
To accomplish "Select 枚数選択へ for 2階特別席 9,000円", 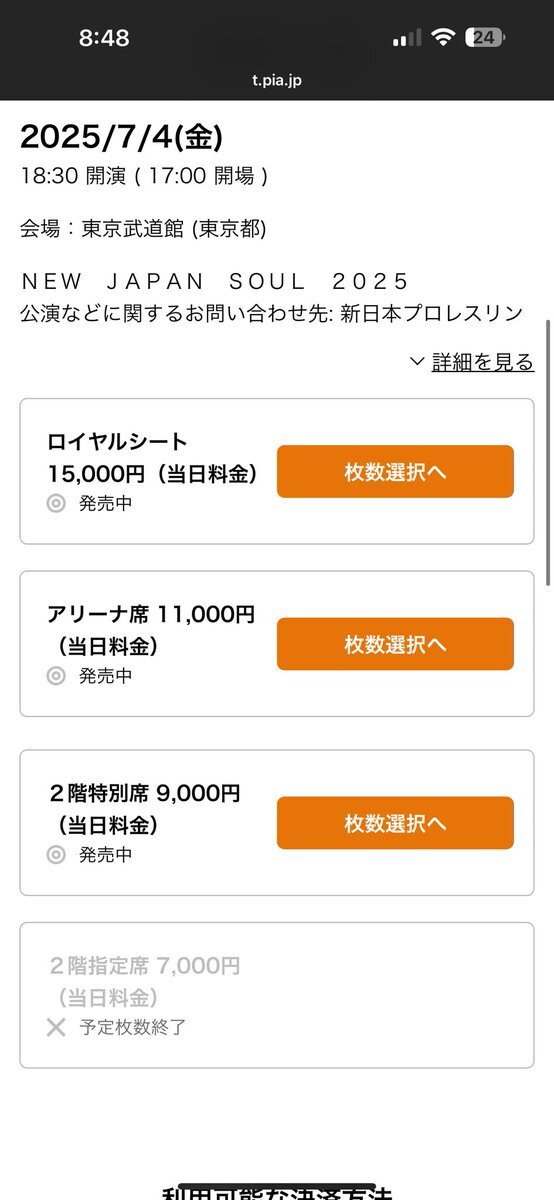I will pos(395,823).
